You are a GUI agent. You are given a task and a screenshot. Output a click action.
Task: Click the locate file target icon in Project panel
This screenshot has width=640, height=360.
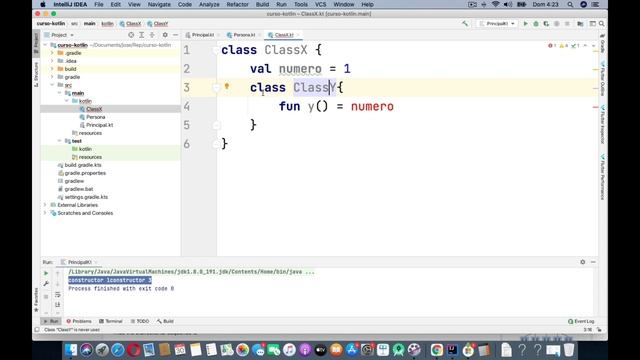click(131, 35)
